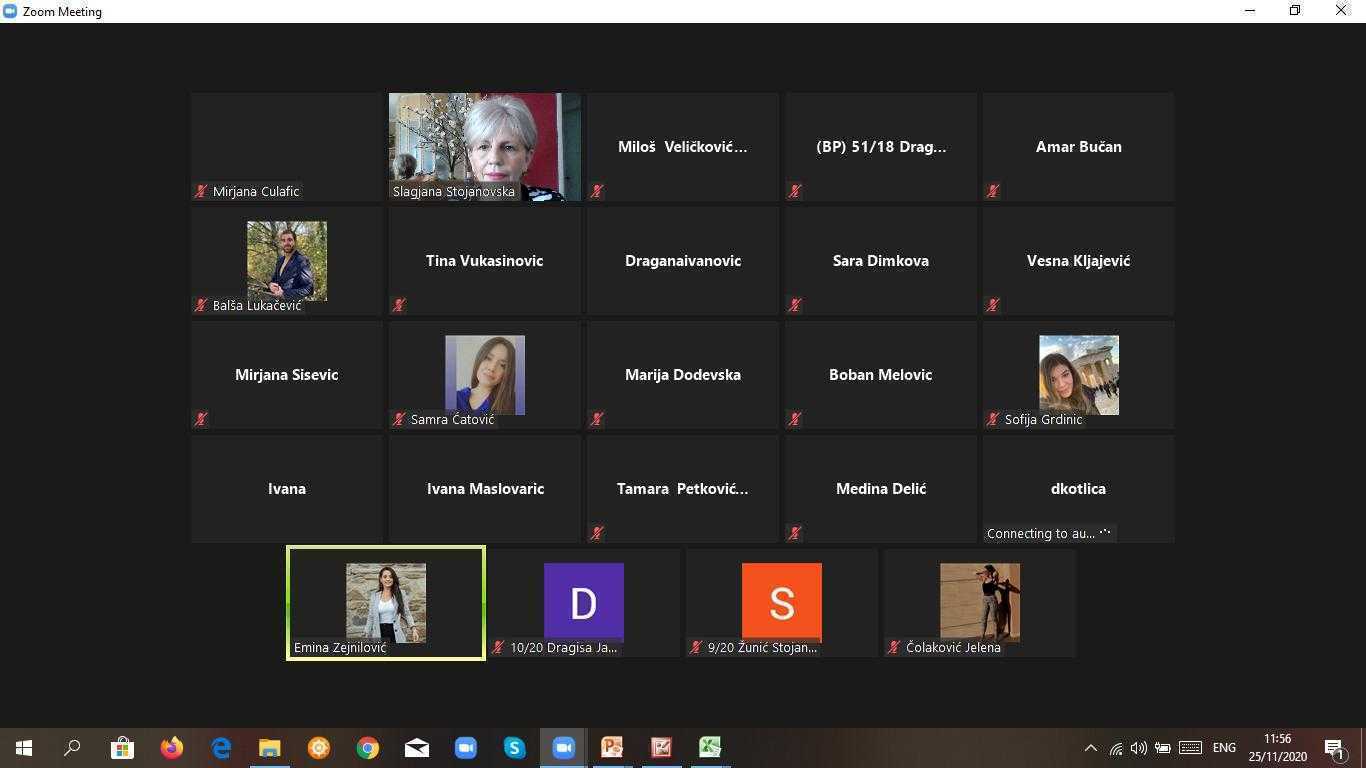
Task: Select Emina Zejnilović's highlighted tile
Action: pyautogui.click(x=386, y=603)
